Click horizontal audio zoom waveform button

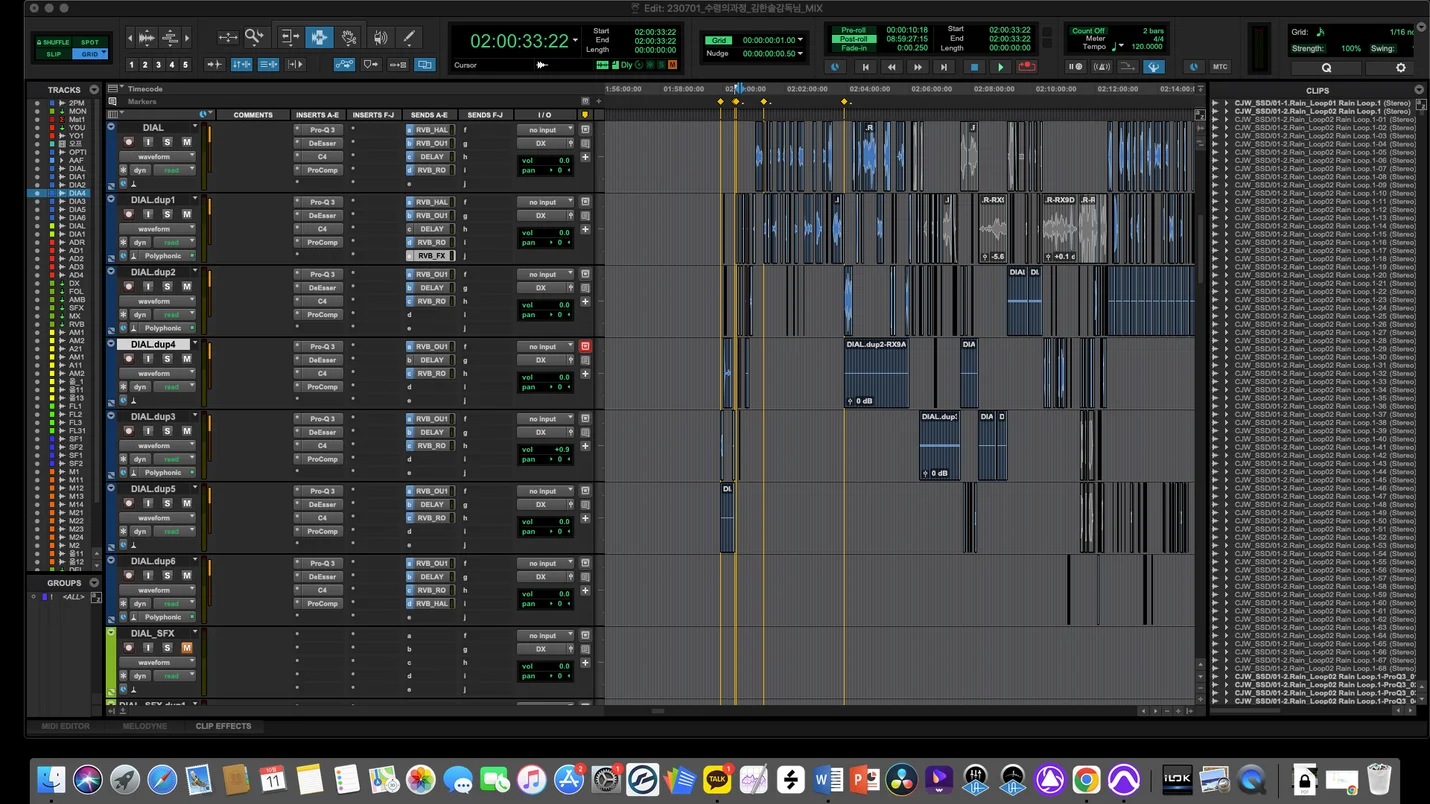147,38
